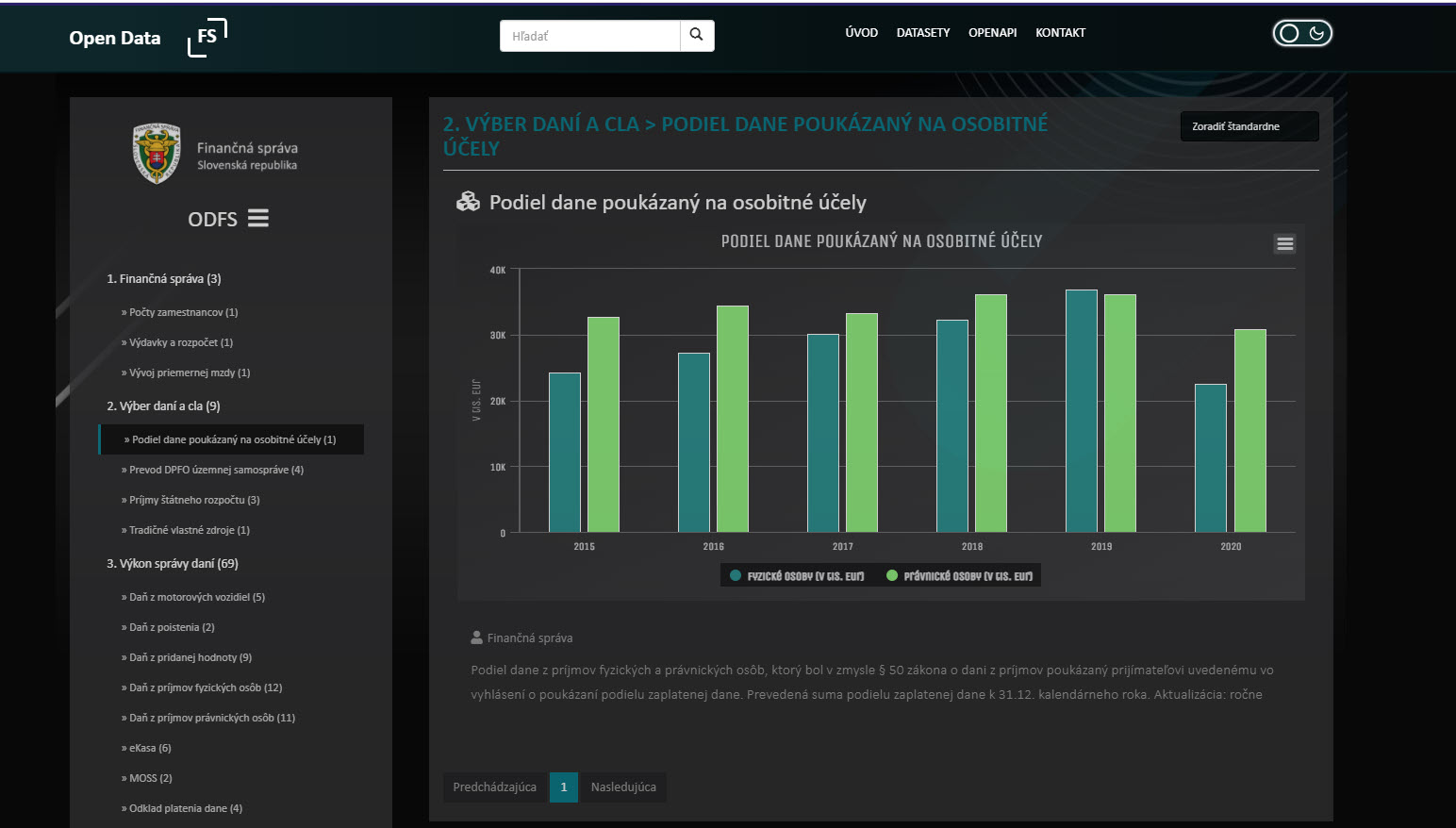Go to Nasledujúca page
The width and height of the screenshot is (1456, 828).
(623, 787)
